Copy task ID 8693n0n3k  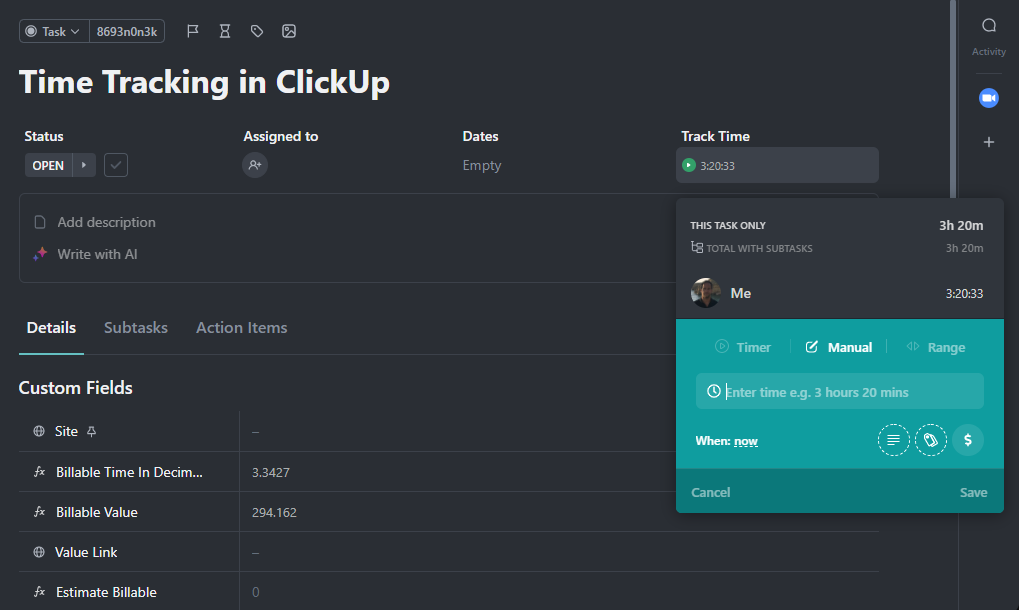[x=127, y=31]
